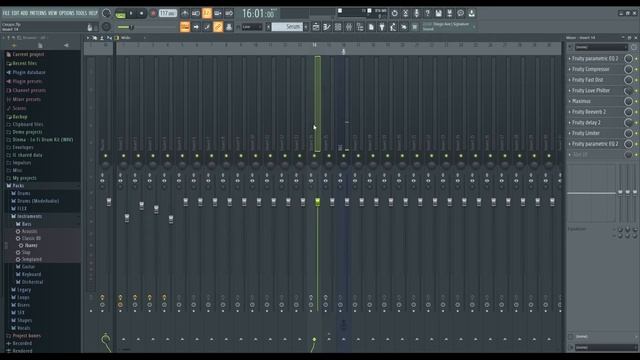Click the question mark help icon

(x=427, y=13)
